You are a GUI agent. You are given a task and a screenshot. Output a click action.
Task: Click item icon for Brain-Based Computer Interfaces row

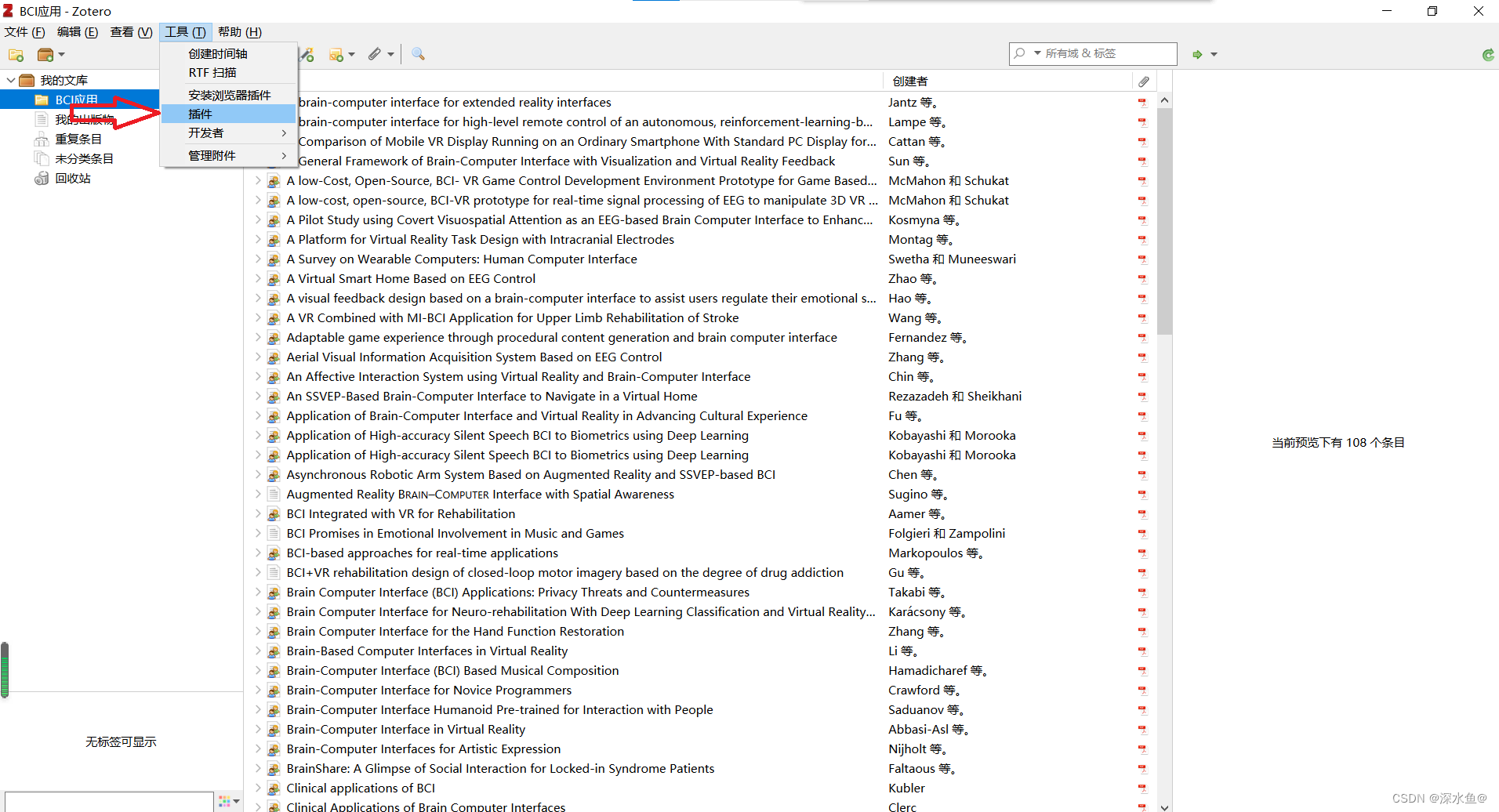click(274, 651)
